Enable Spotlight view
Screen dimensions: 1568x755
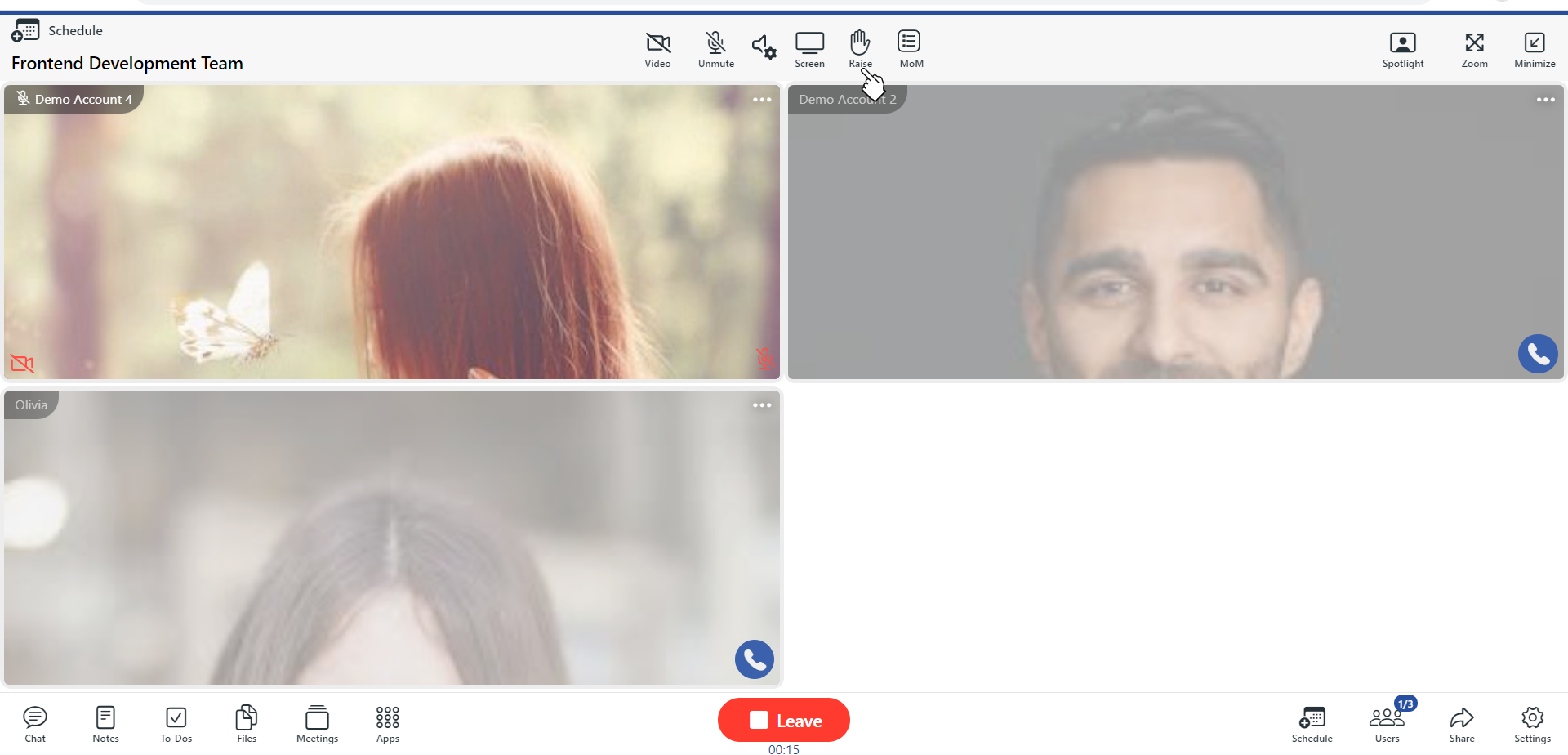pyautogui.click(x=1402, y=49)
